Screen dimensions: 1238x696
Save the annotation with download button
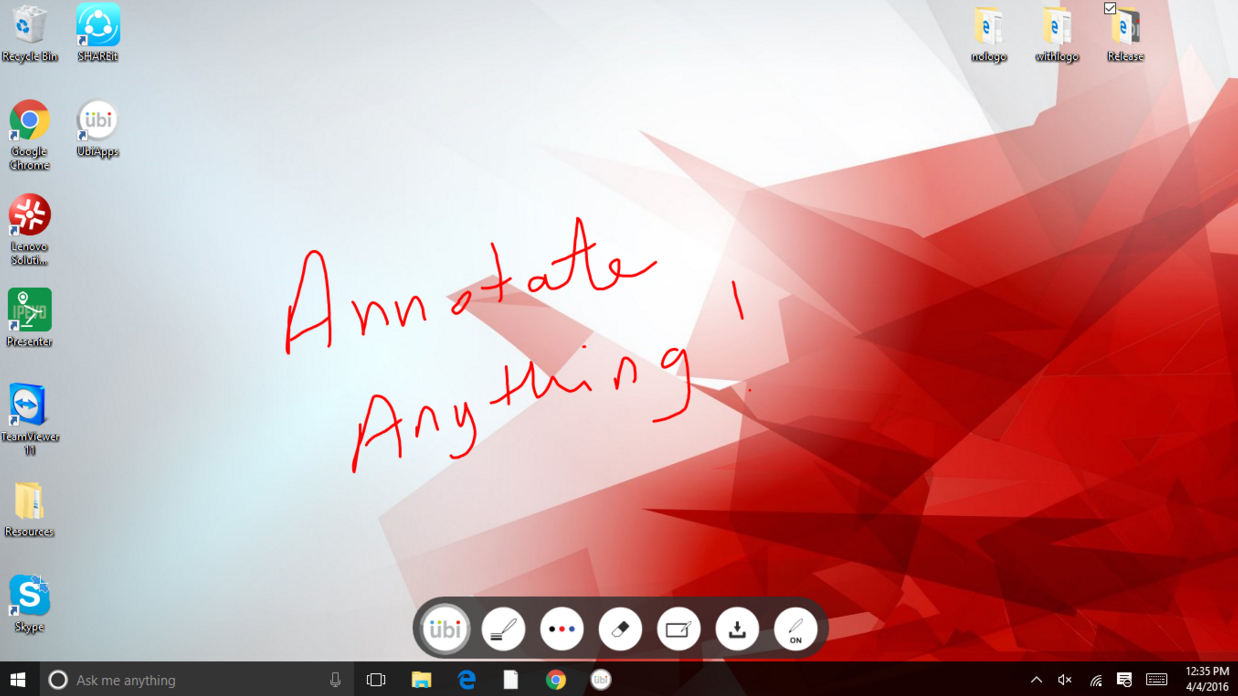pyautogui.click(x=737, y=629)
